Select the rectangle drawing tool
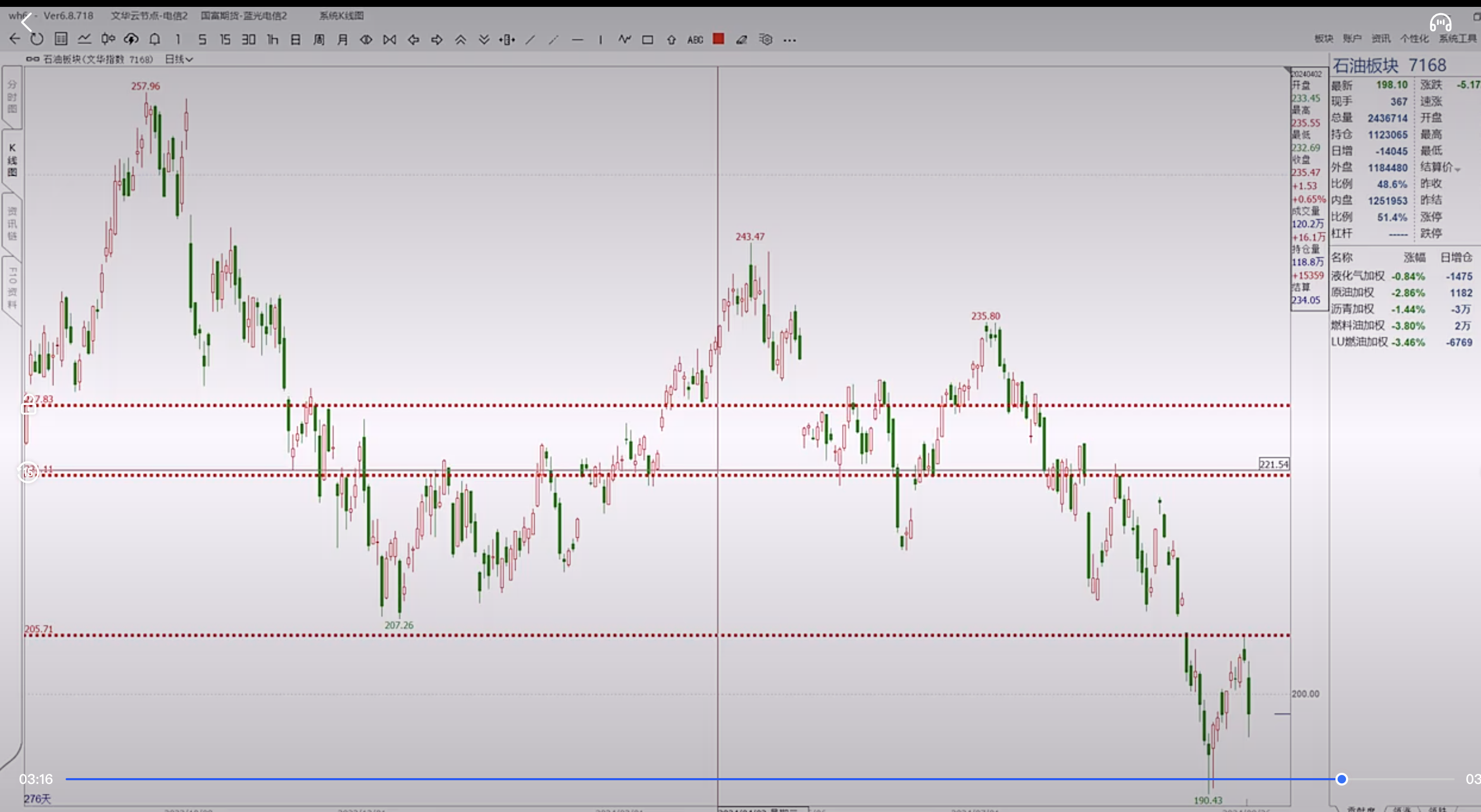 (x=647, y=40)
